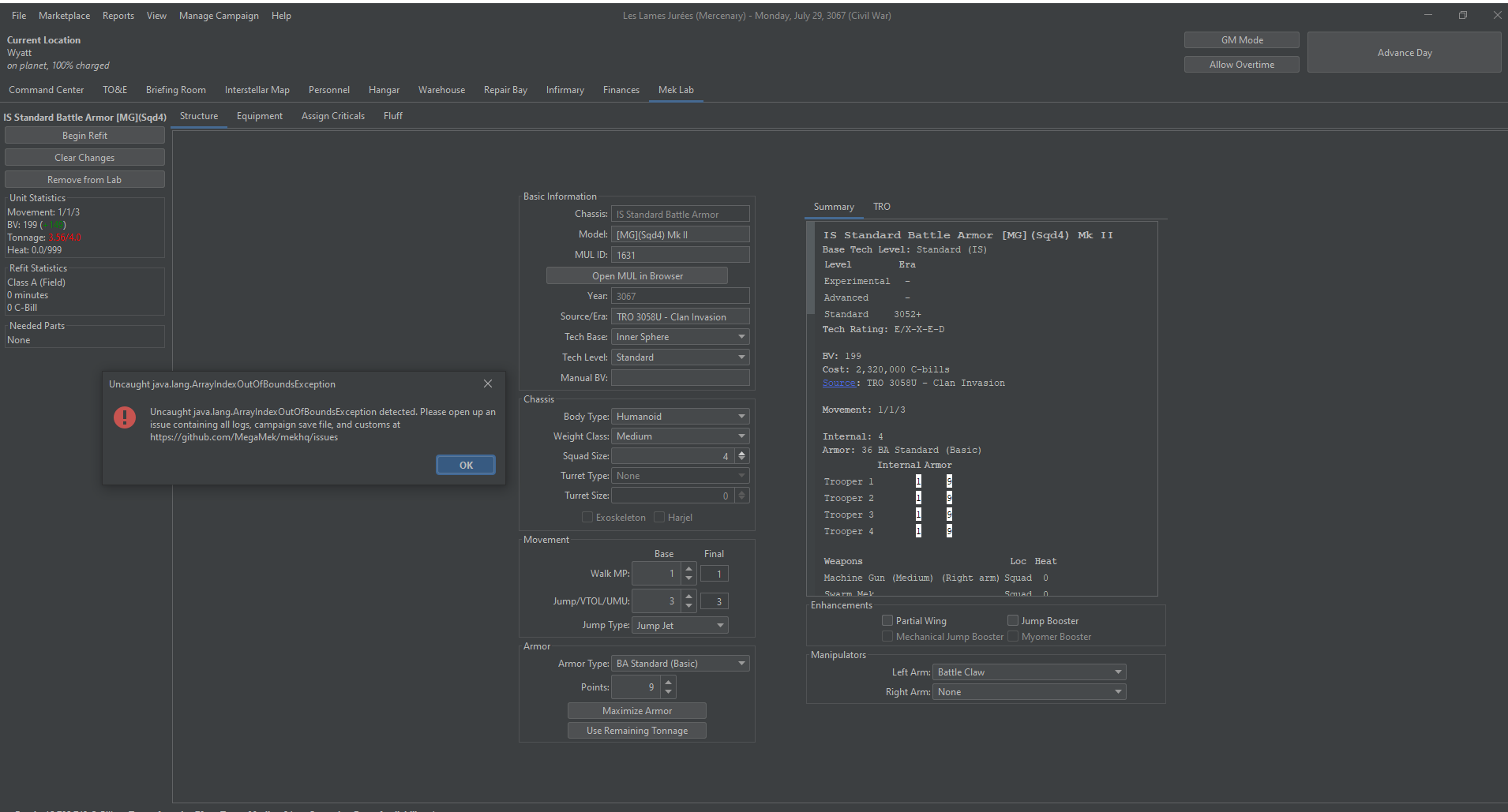The height and width of the screenshot is (812, 1508).
Task: Check the Partial Wing enhancement
Action: click(887, 620)
